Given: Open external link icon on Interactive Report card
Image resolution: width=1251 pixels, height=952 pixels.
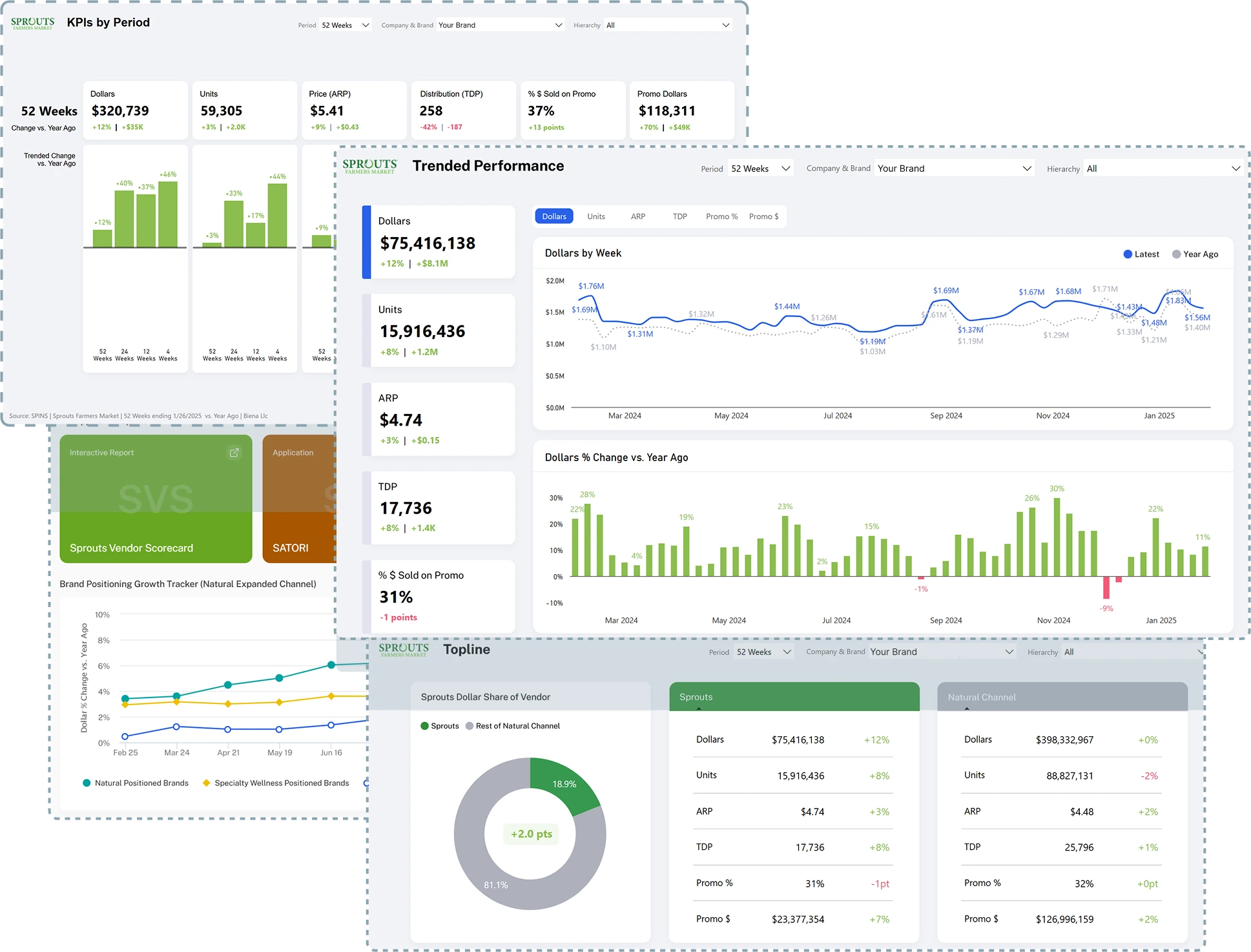Looking at the screenshot, I should pyautogui.click(x=234, y=453).
